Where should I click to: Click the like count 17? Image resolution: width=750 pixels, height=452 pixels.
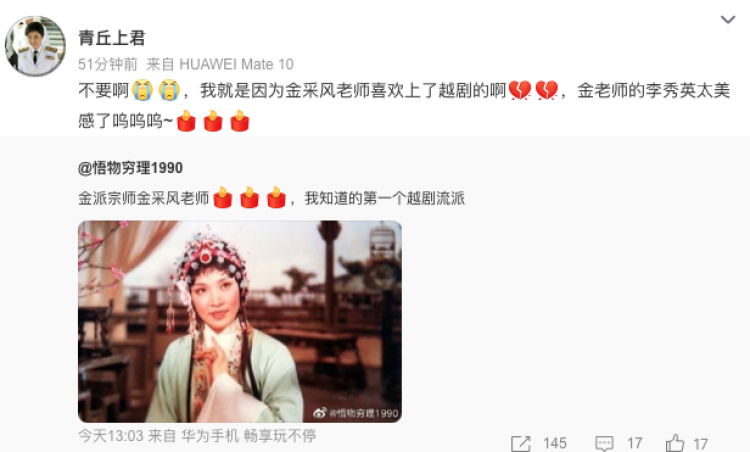pyautogui.click(x=700, y=444)
